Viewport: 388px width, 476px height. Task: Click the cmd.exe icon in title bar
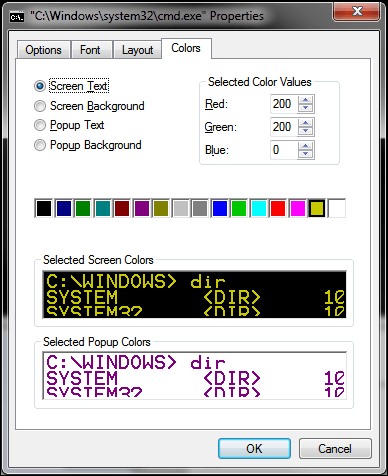tap(17, 17)
